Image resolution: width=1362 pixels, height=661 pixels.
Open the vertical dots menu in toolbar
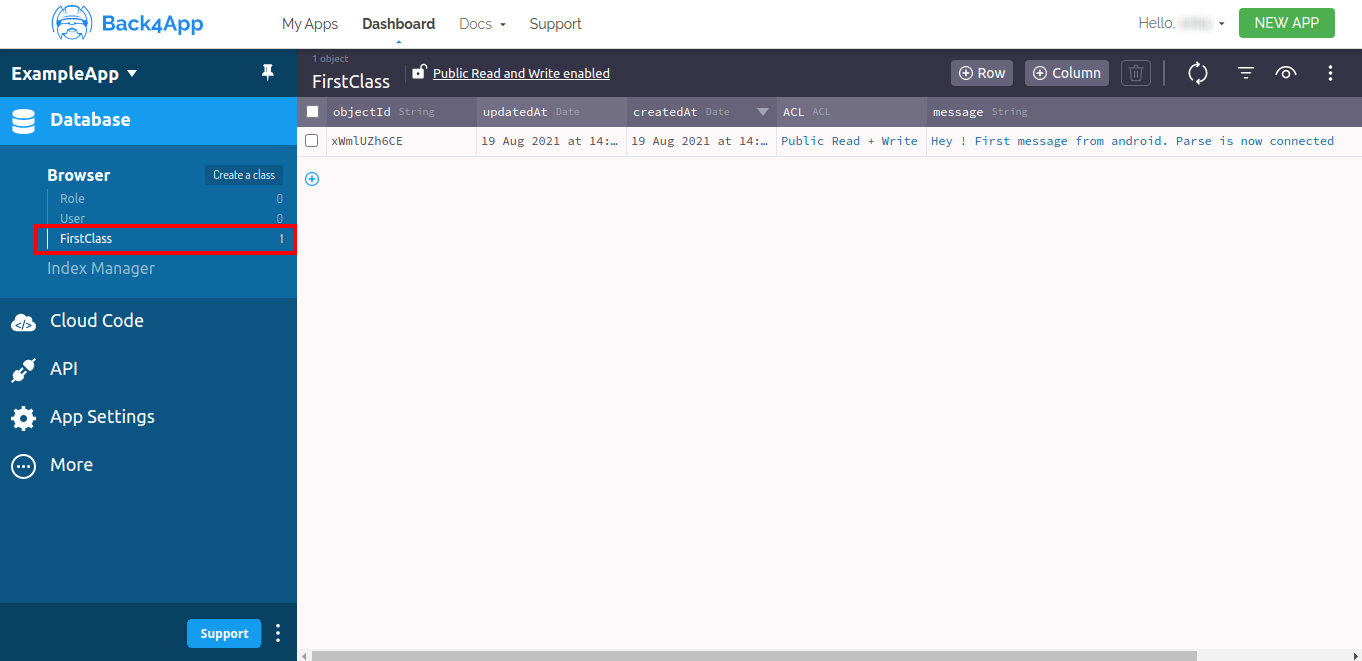pos(1330,73)
